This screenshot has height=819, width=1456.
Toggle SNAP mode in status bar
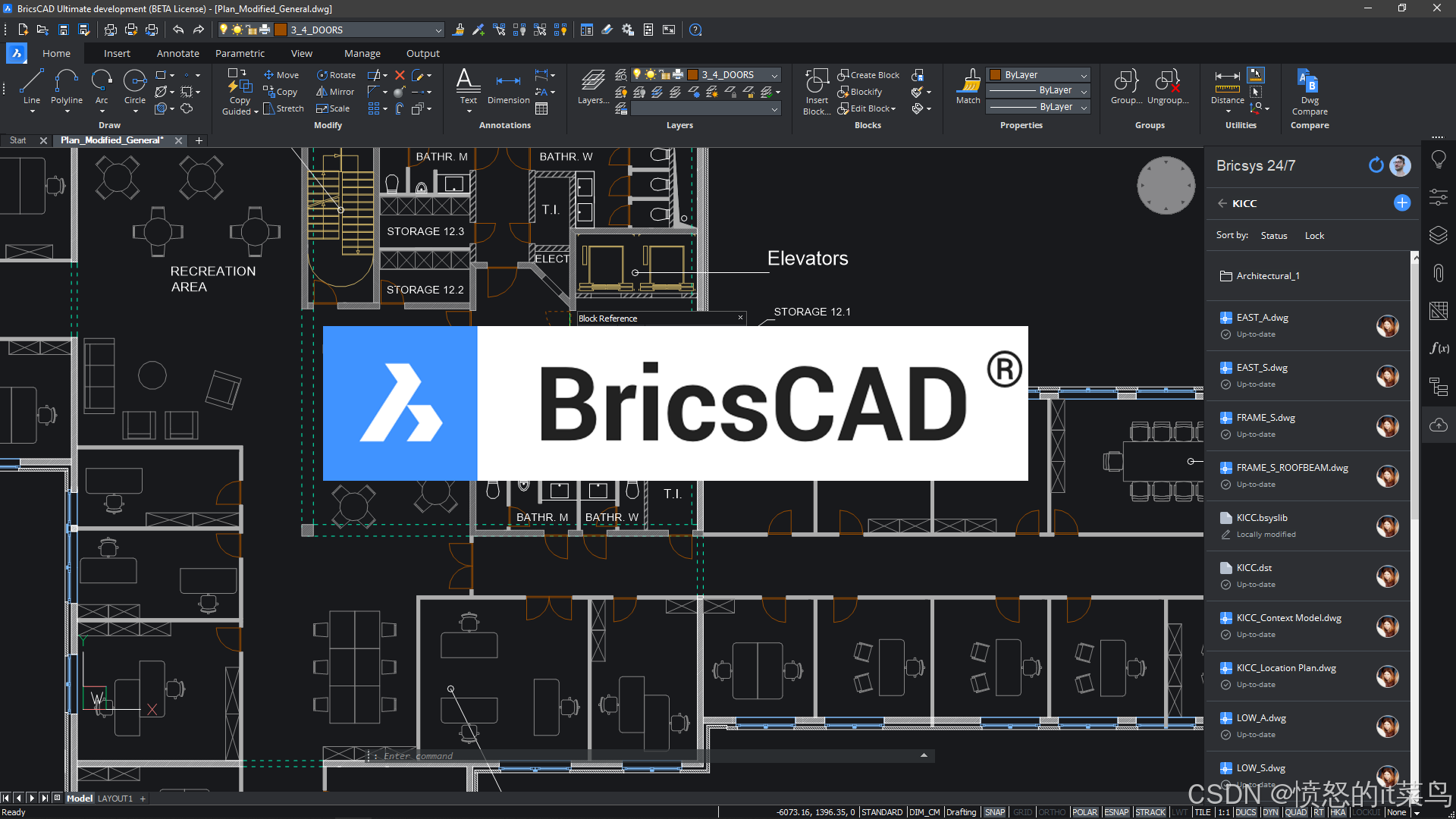994,812
